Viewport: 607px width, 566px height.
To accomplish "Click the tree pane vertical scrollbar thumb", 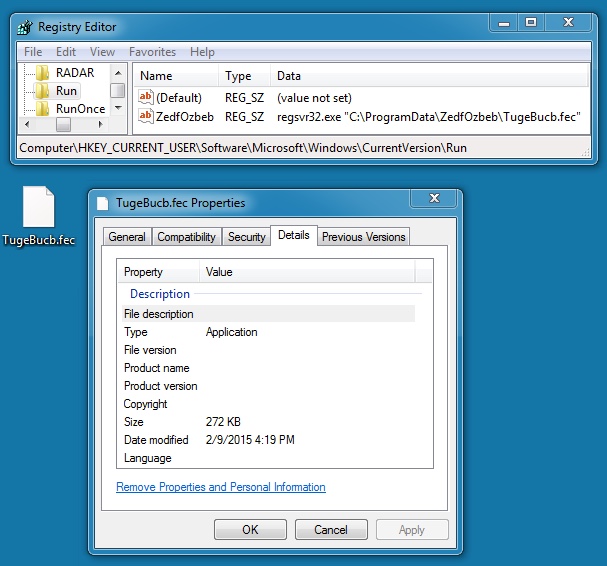I will pos(117,91).
